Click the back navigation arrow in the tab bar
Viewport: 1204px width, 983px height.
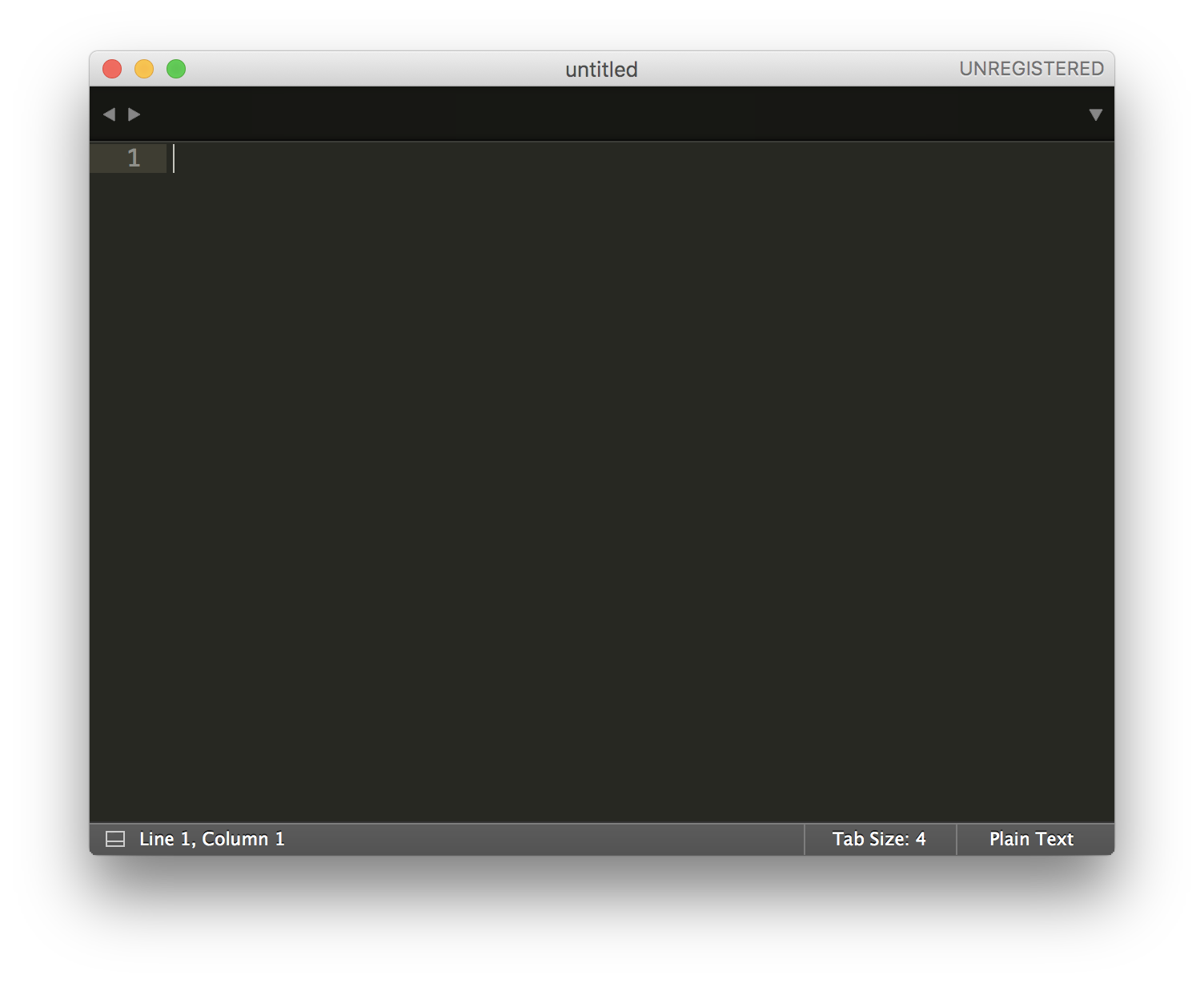click(x=110, y=114)
